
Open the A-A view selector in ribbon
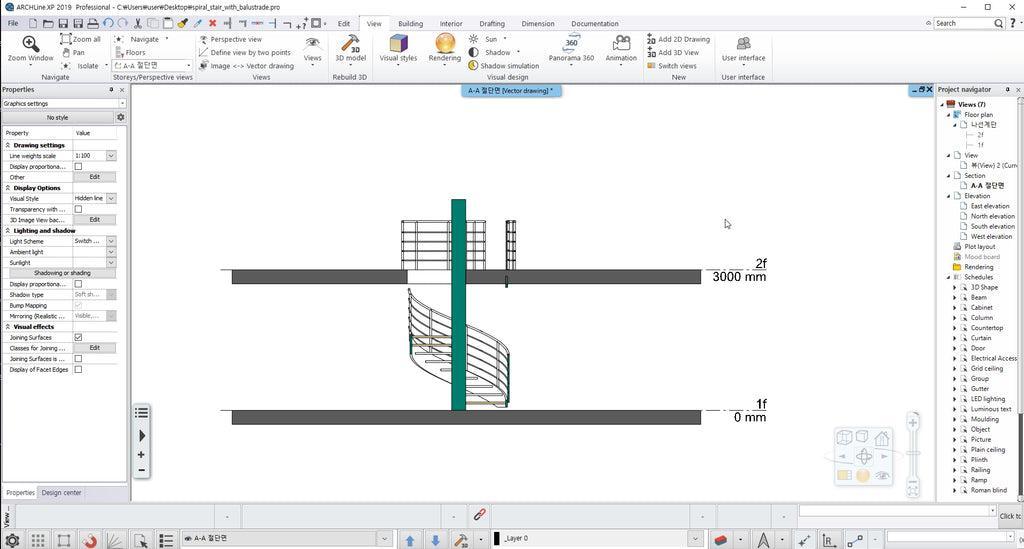tap(153, 66)
